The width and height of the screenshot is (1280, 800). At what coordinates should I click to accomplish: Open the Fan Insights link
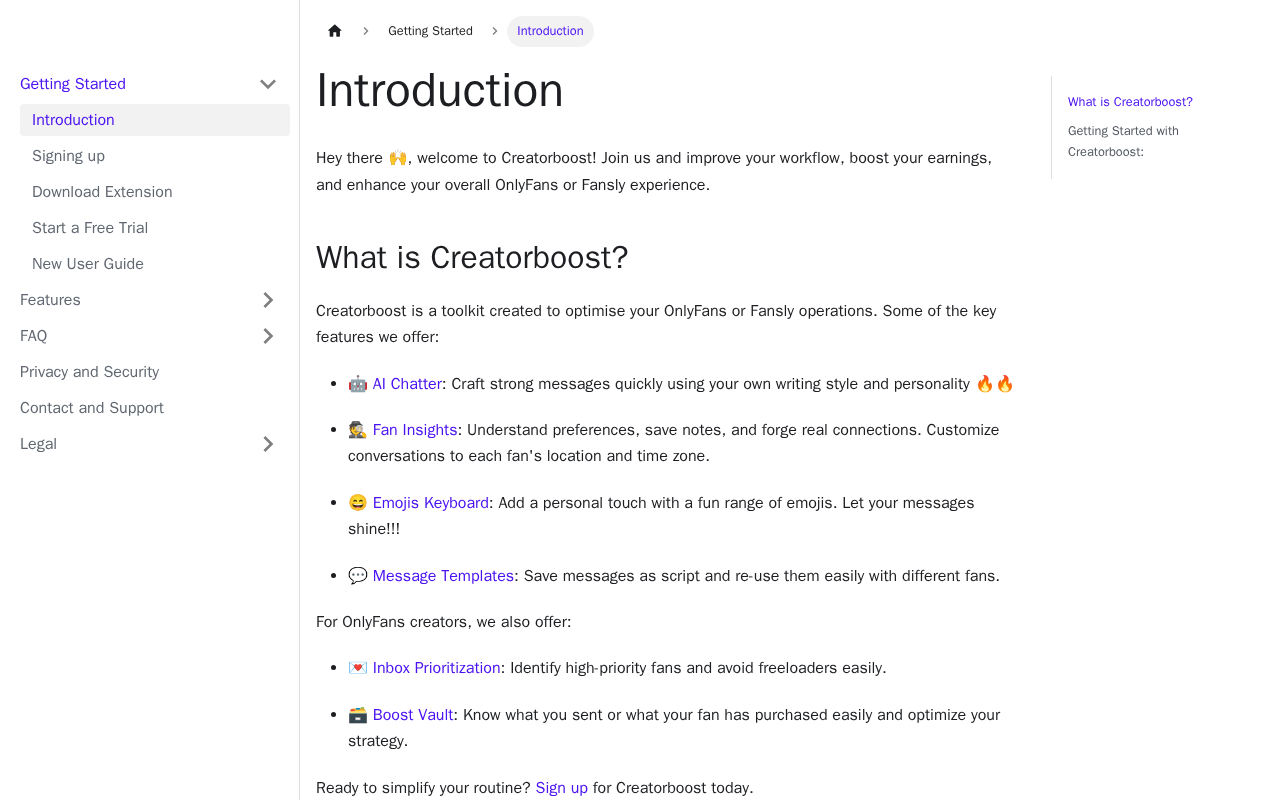click(415, 430)
